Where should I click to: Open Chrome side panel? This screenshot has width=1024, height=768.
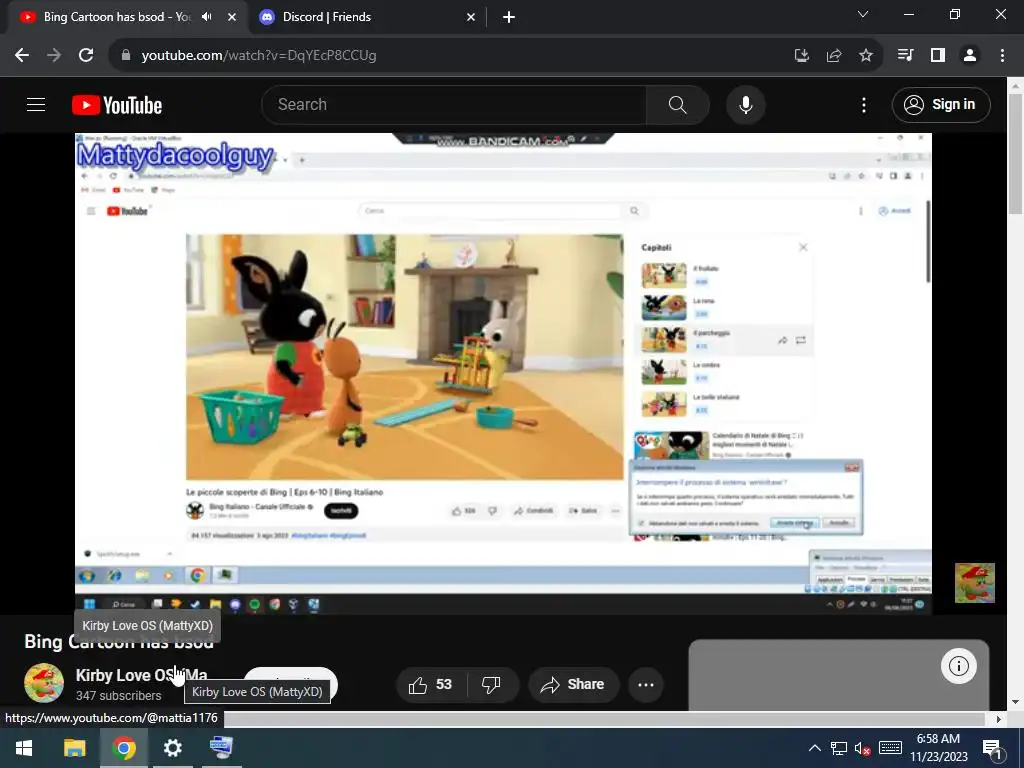click(938, 56)
